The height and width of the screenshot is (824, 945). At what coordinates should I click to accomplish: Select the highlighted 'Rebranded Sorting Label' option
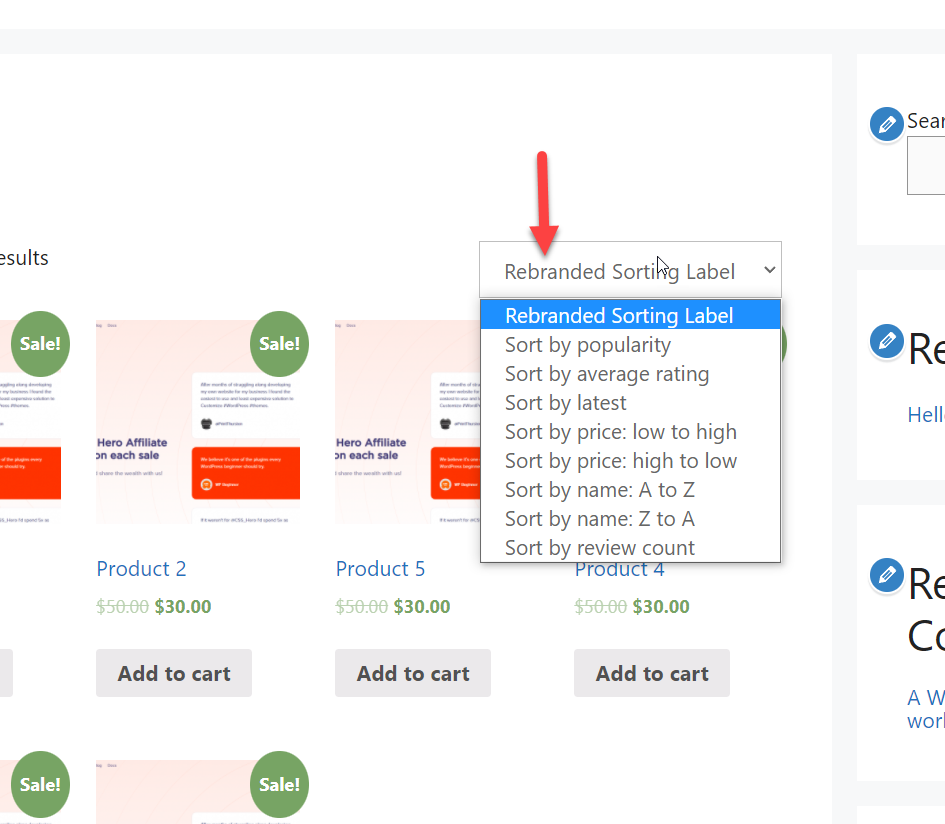630,315
